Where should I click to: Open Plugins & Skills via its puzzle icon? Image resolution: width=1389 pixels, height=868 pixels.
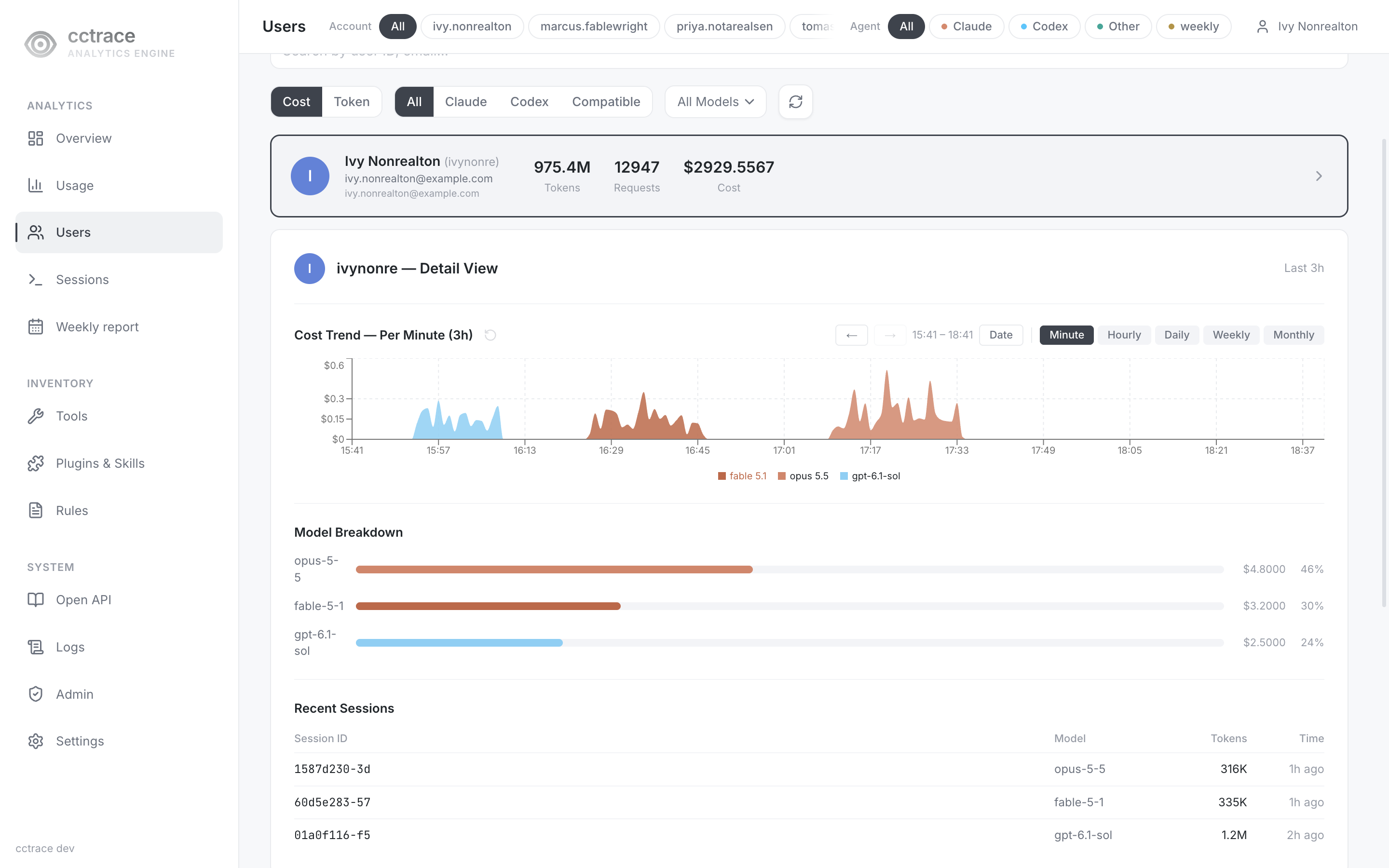[36, 463]
